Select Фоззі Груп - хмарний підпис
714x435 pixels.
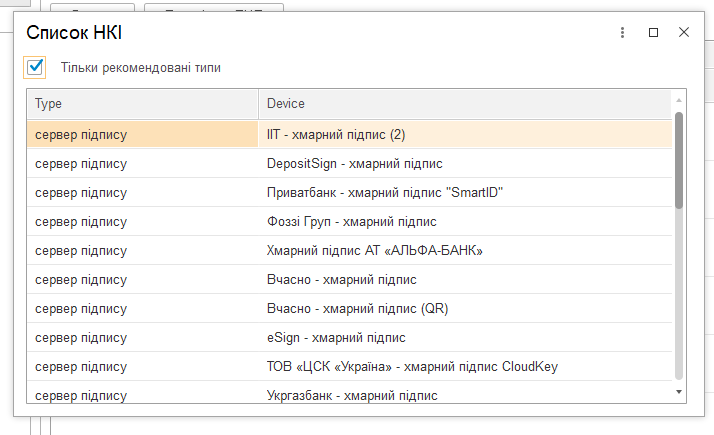(349, 221)
